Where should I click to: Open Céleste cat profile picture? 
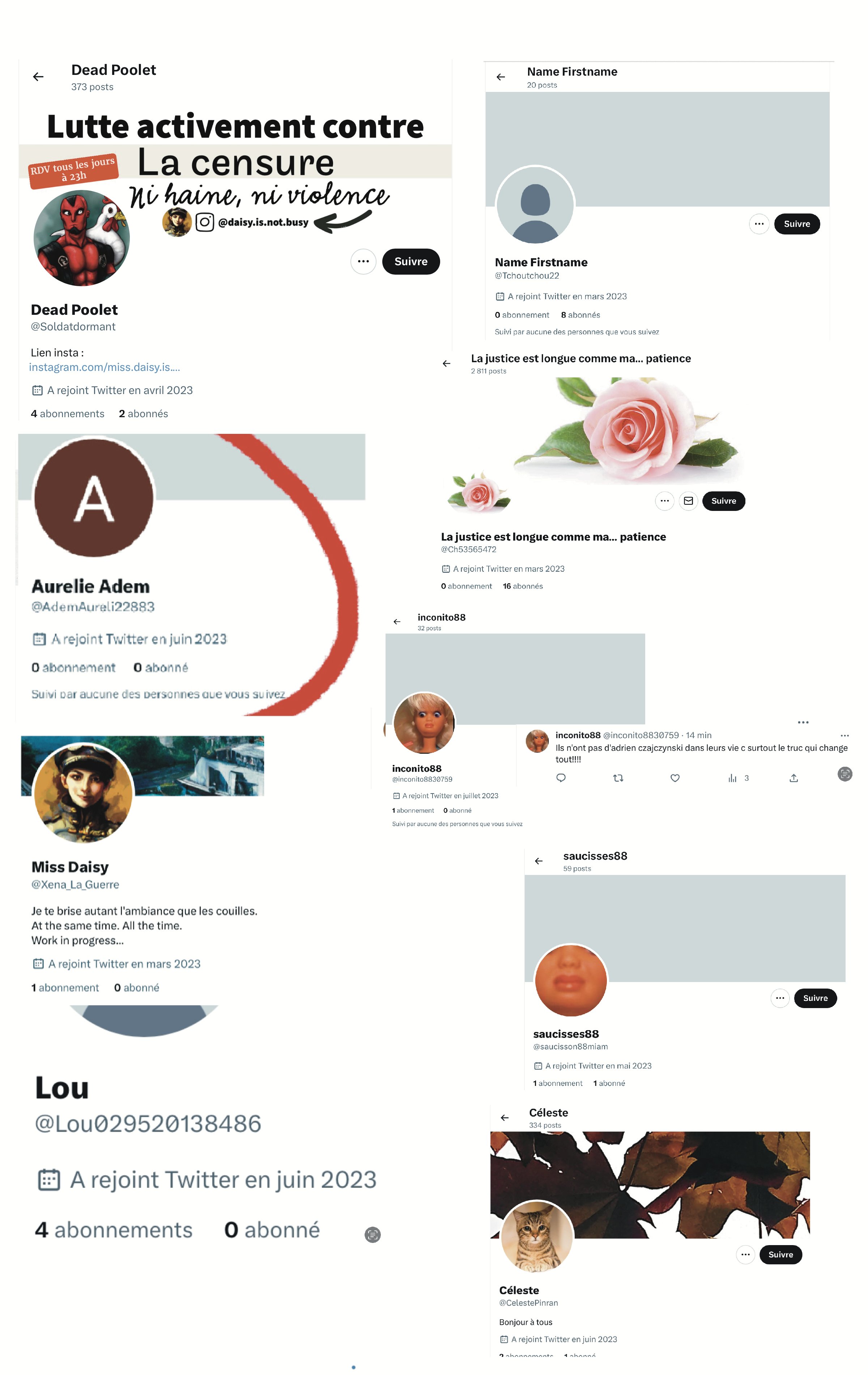tap(537, 1237)
